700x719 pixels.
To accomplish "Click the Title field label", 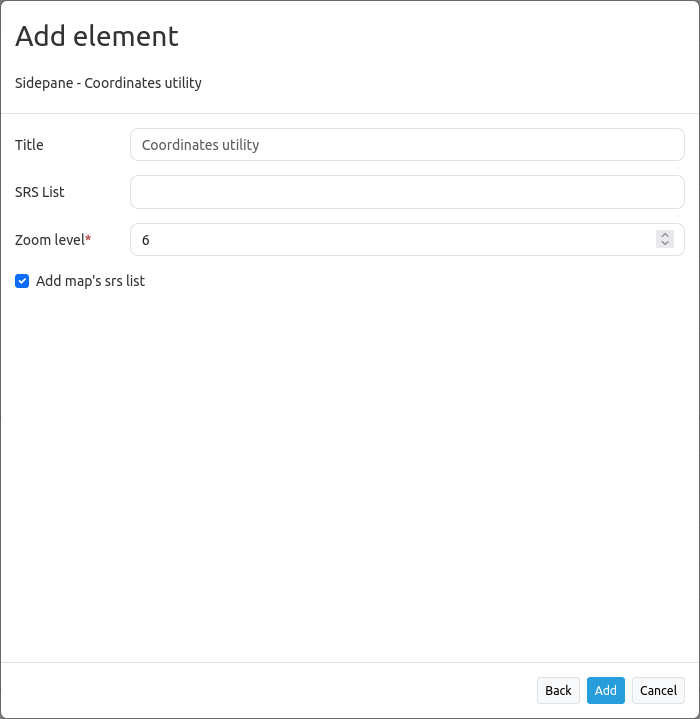I will coord(29,144).
